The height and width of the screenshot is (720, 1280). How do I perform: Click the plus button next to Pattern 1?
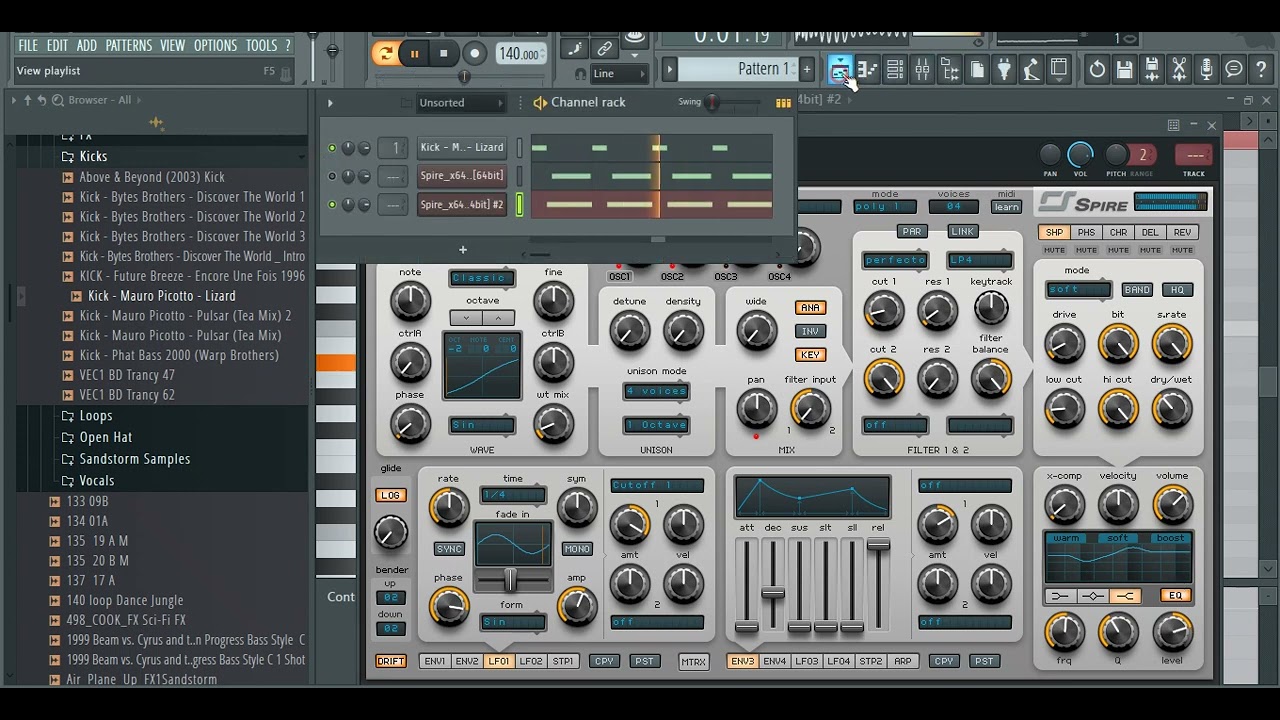point(807,69)
